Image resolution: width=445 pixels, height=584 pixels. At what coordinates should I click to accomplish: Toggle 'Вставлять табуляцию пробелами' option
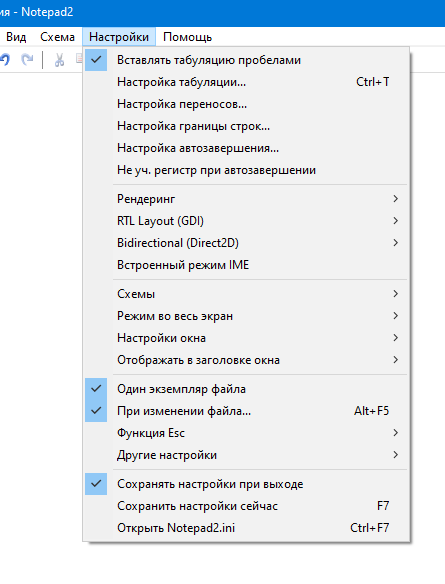pos(247,60)
